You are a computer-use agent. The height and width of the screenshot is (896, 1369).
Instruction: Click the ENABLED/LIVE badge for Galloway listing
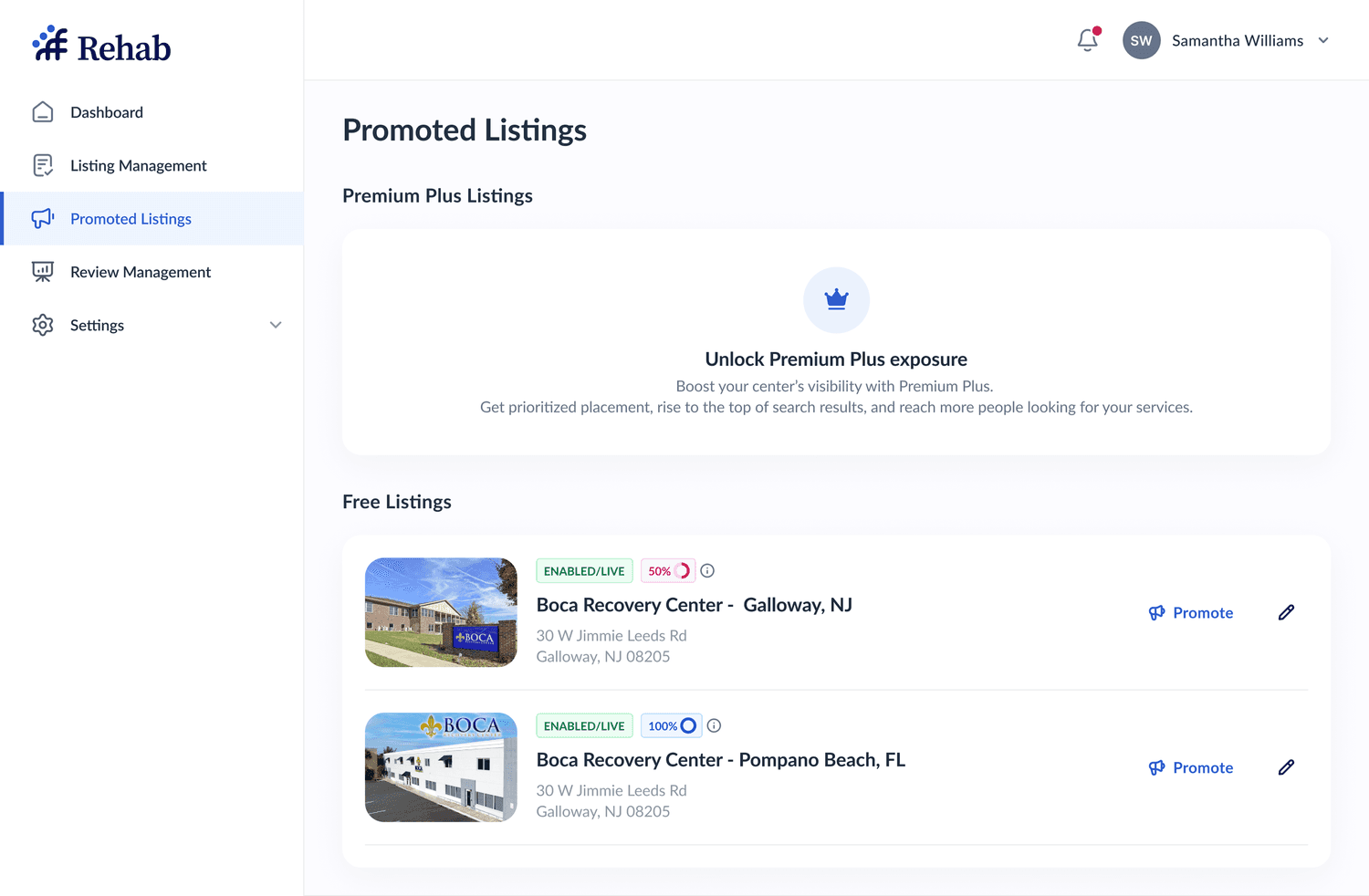tap(584, 571)
